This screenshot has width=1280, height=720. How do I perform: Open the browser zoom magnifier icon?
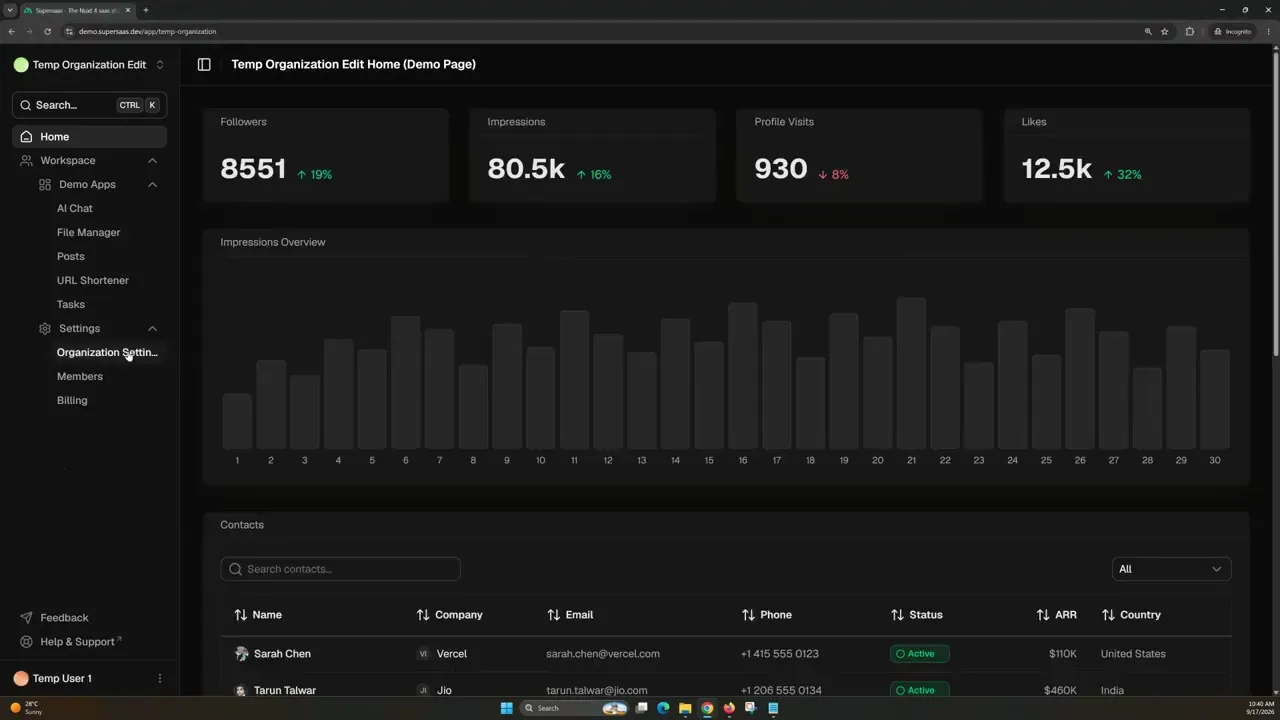[1148, 31]
